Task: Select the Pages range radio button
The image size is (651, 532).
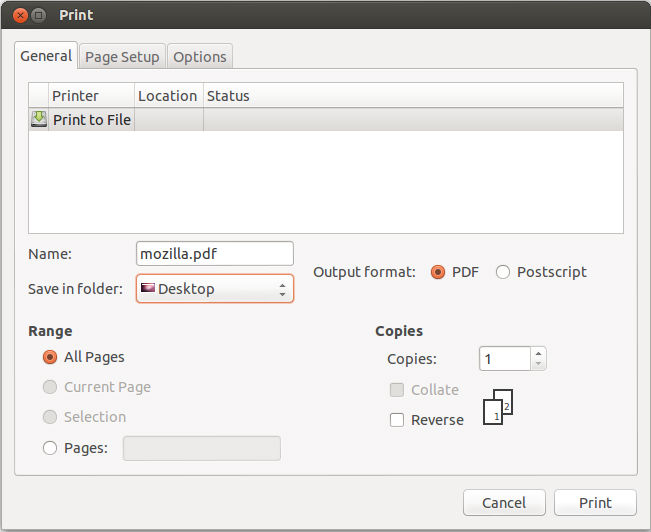Action: [50, 448]
